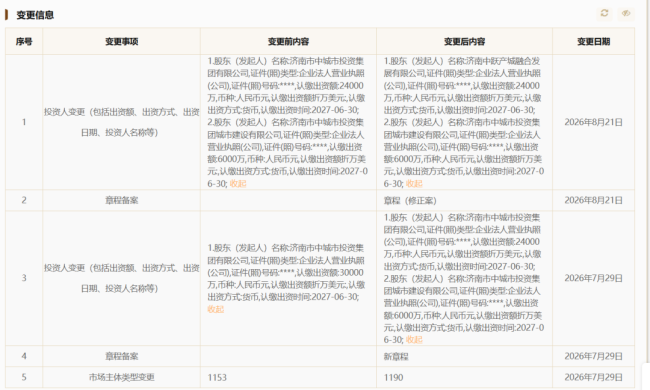Click the 新章程 cell
The image size is (650, 390).
396,356
